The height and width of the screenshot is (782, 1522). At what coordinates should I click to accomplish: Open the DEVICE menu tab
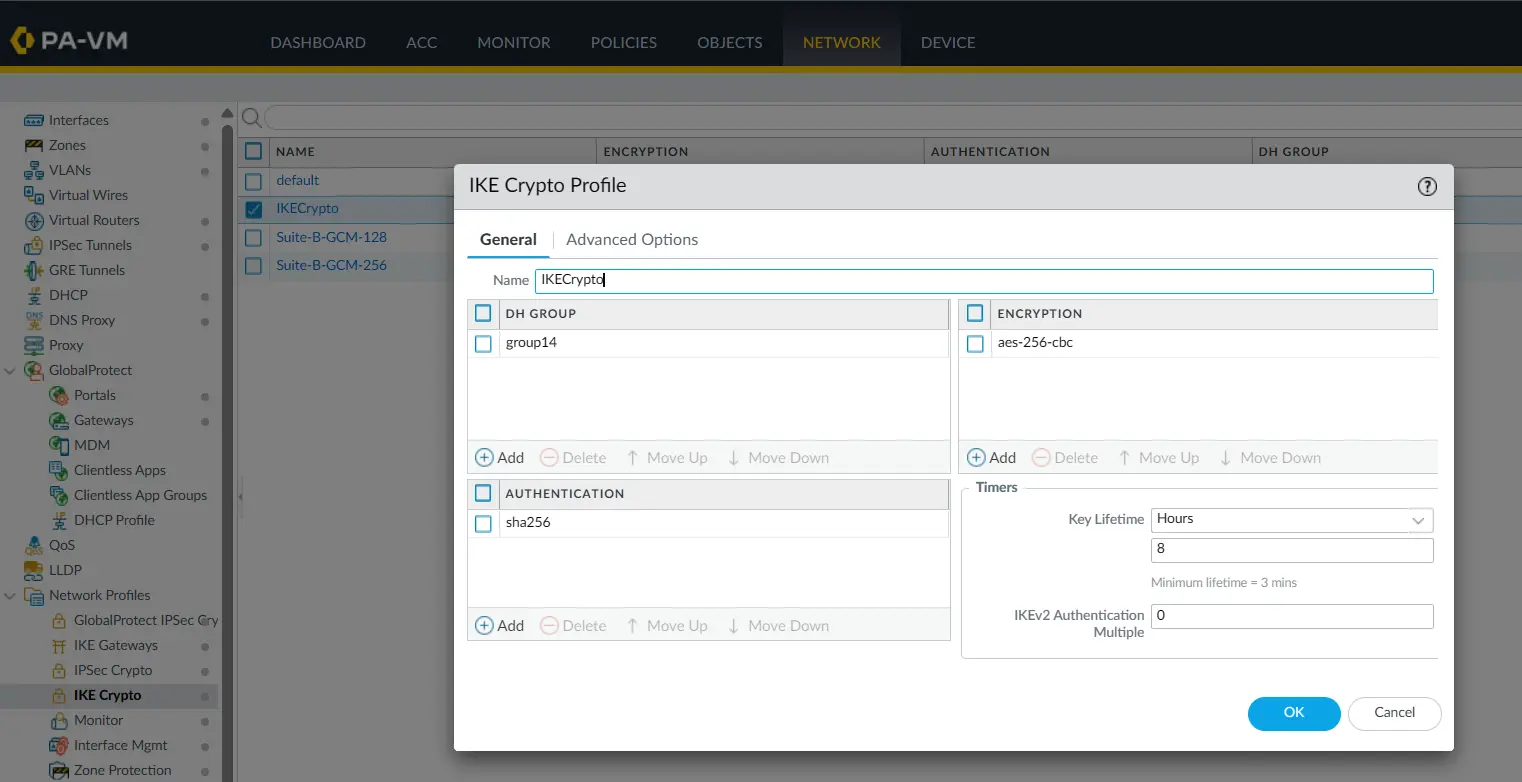click(948, 42)
